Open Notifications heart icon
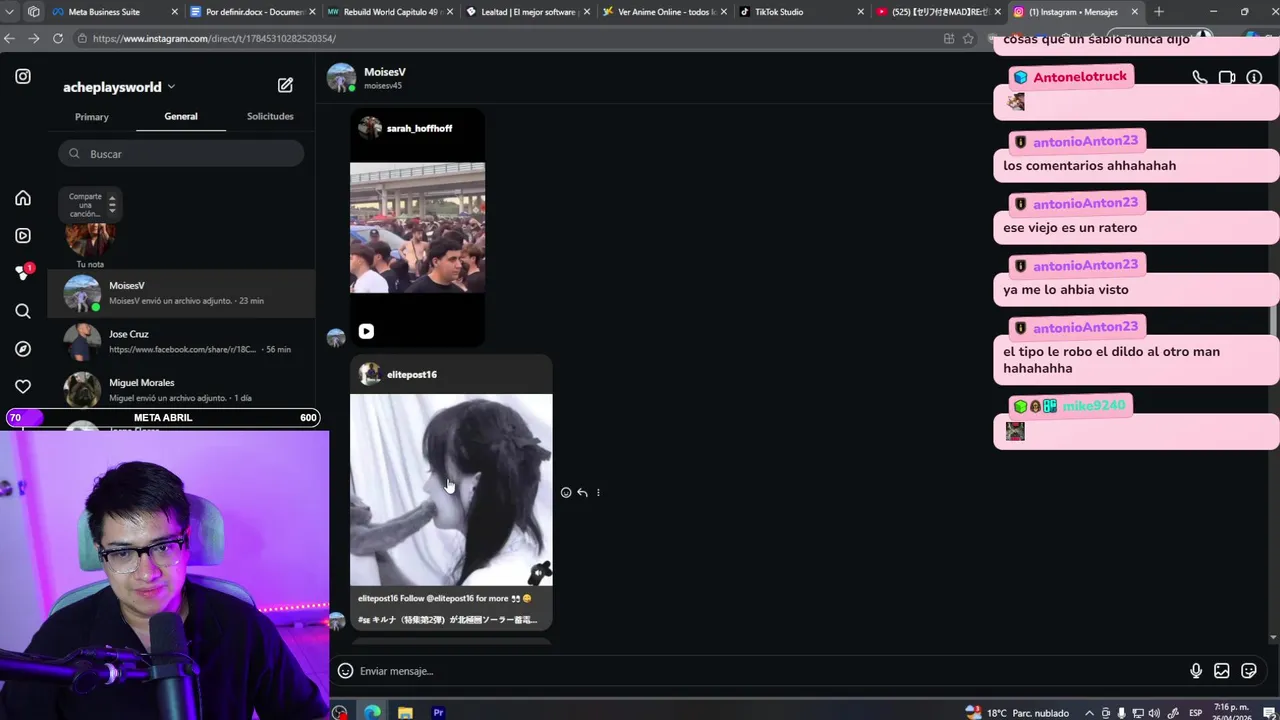The height and width of the screenshot is (720, 1280). point(23,387)
